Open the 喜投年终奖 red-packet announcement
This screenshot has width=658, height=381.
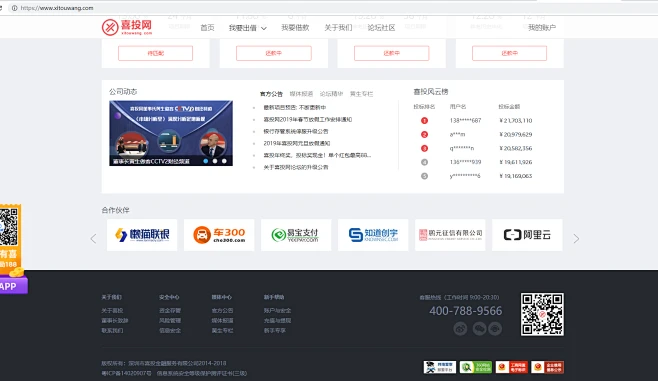(317, 155)
